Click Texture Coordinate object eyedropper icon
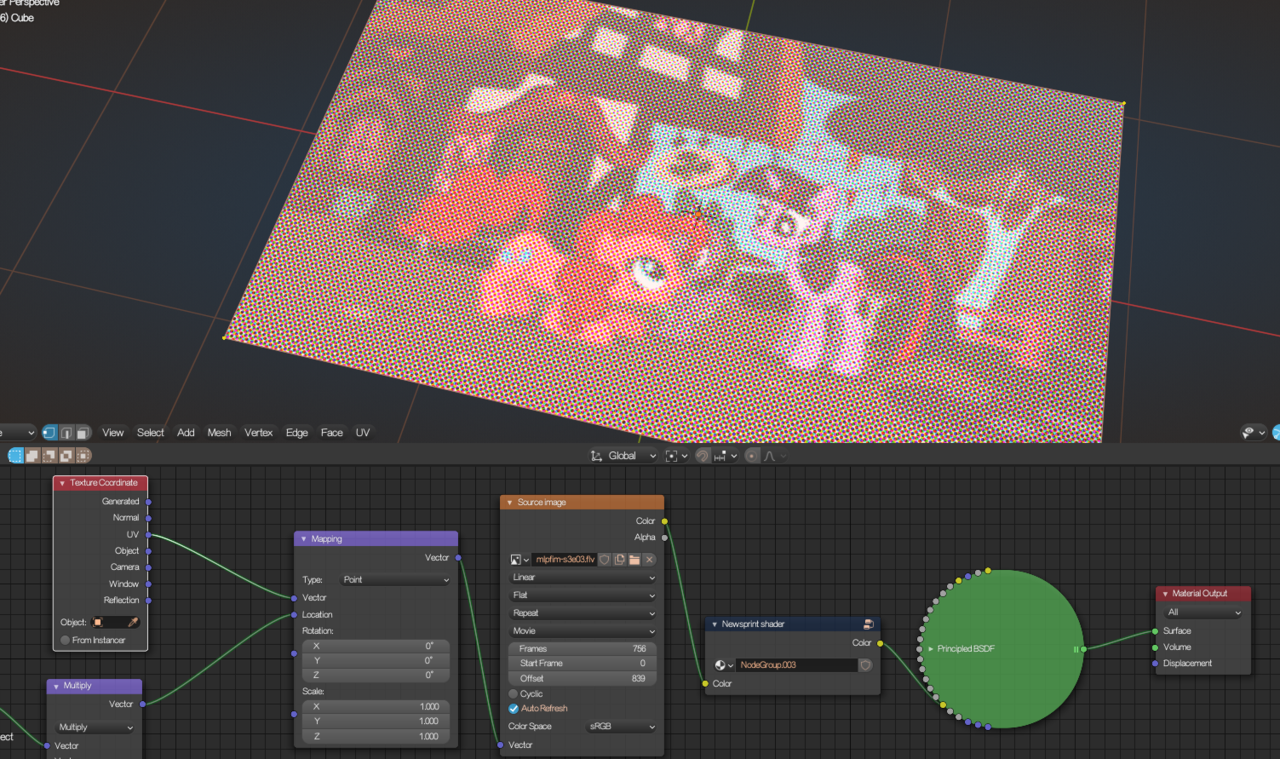The image size is (1280, 759). tap(132, 622)
